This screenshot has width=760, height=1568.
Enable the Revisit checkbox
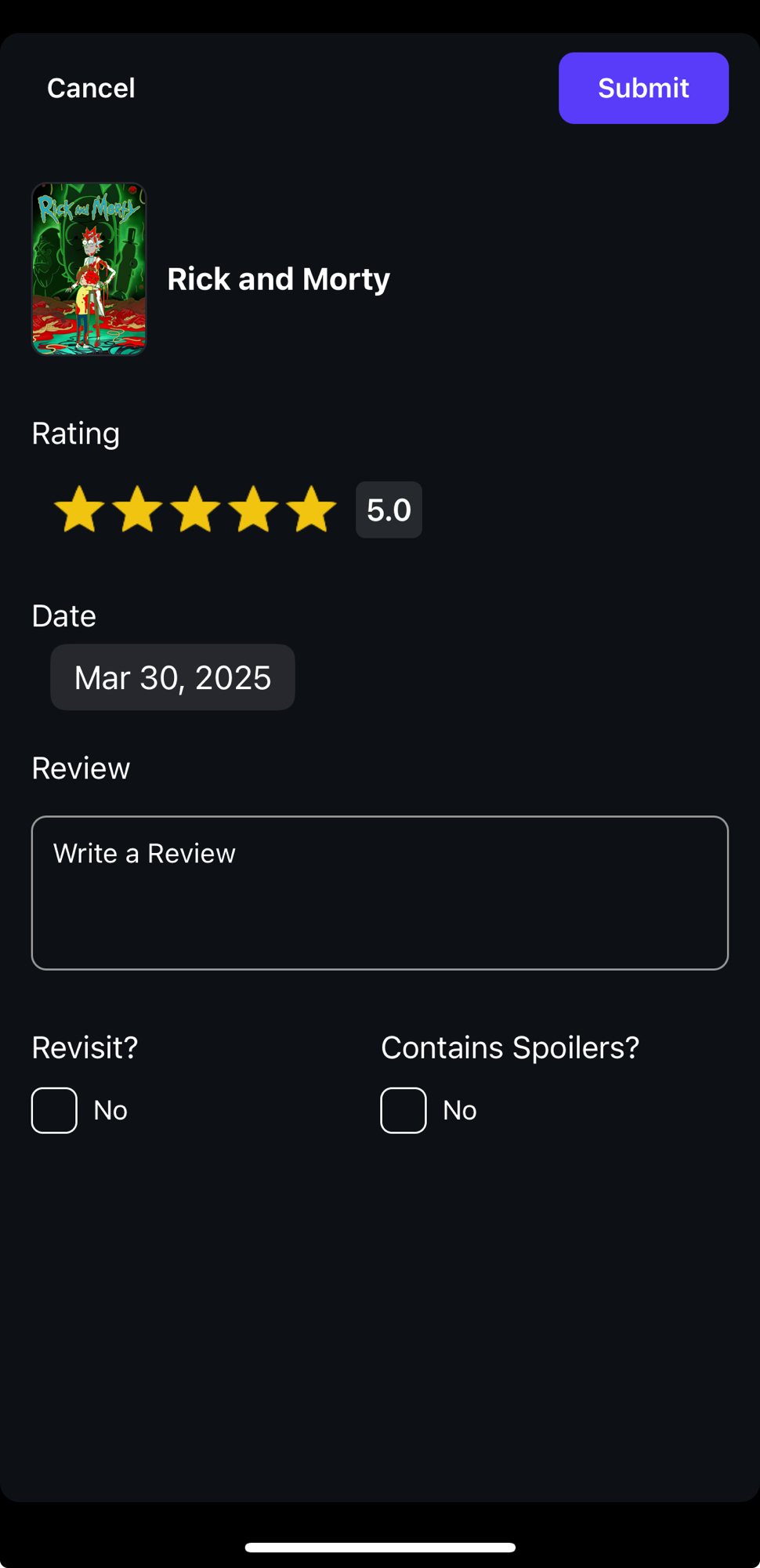click(54, 1110)
